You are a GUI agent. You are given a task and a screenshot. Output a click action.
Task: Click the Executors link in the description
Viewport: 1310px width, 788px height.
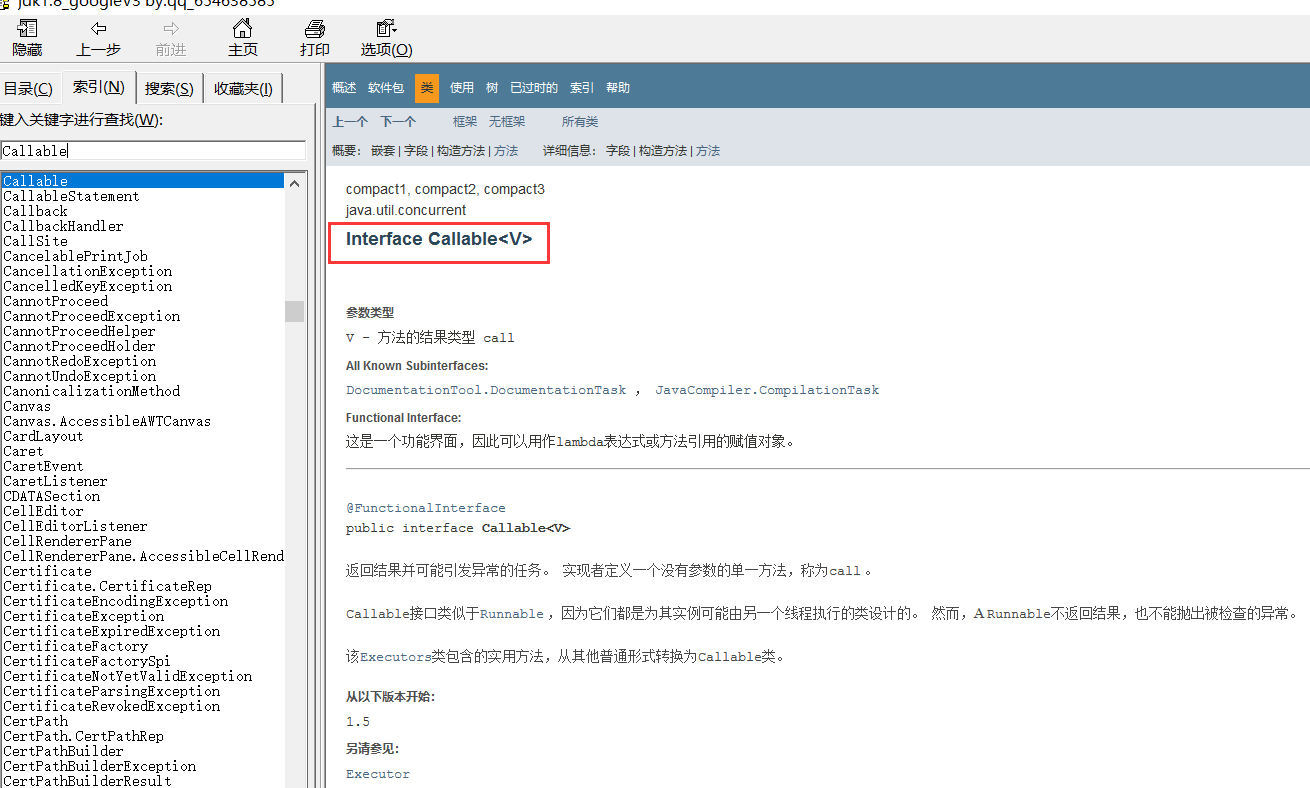[395, 657]
